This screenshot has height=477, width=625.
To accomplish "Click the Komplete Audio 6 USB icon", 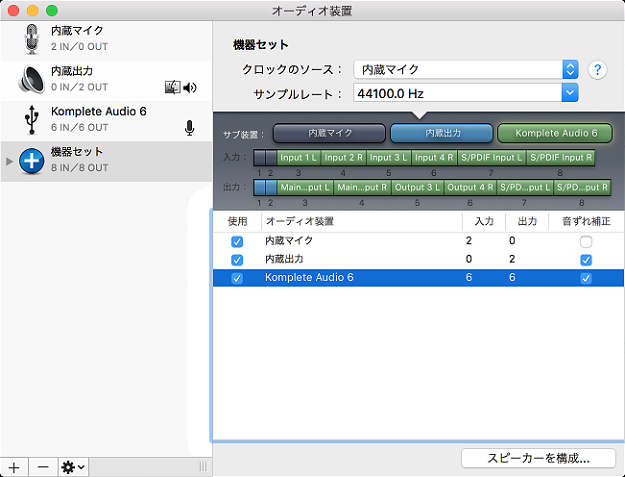I will 31,120.
